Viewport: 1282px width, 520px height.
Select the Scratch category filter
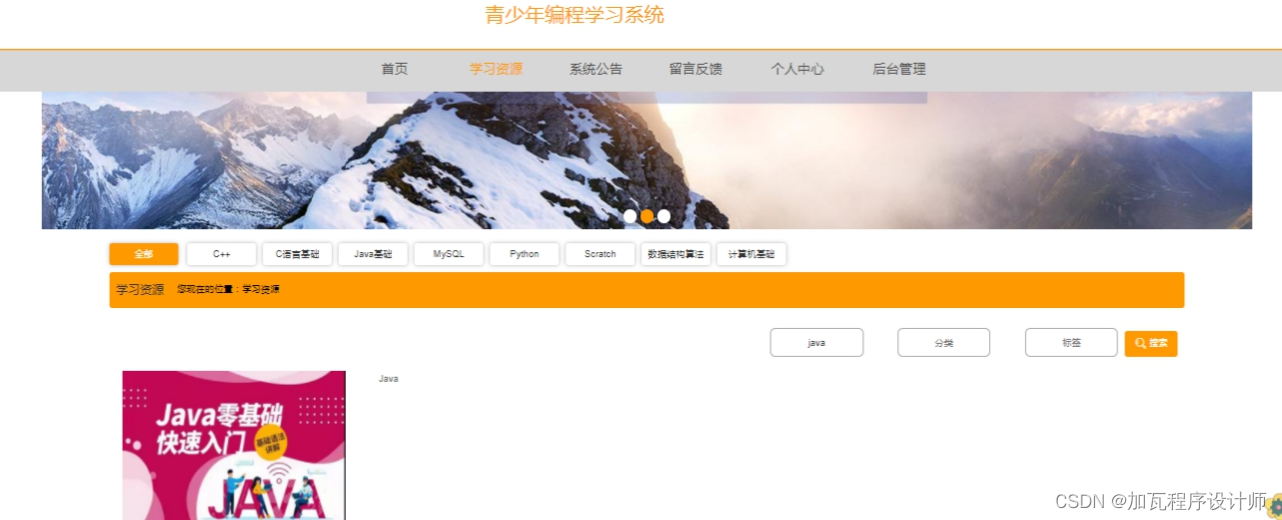click(x=600, y=254)
